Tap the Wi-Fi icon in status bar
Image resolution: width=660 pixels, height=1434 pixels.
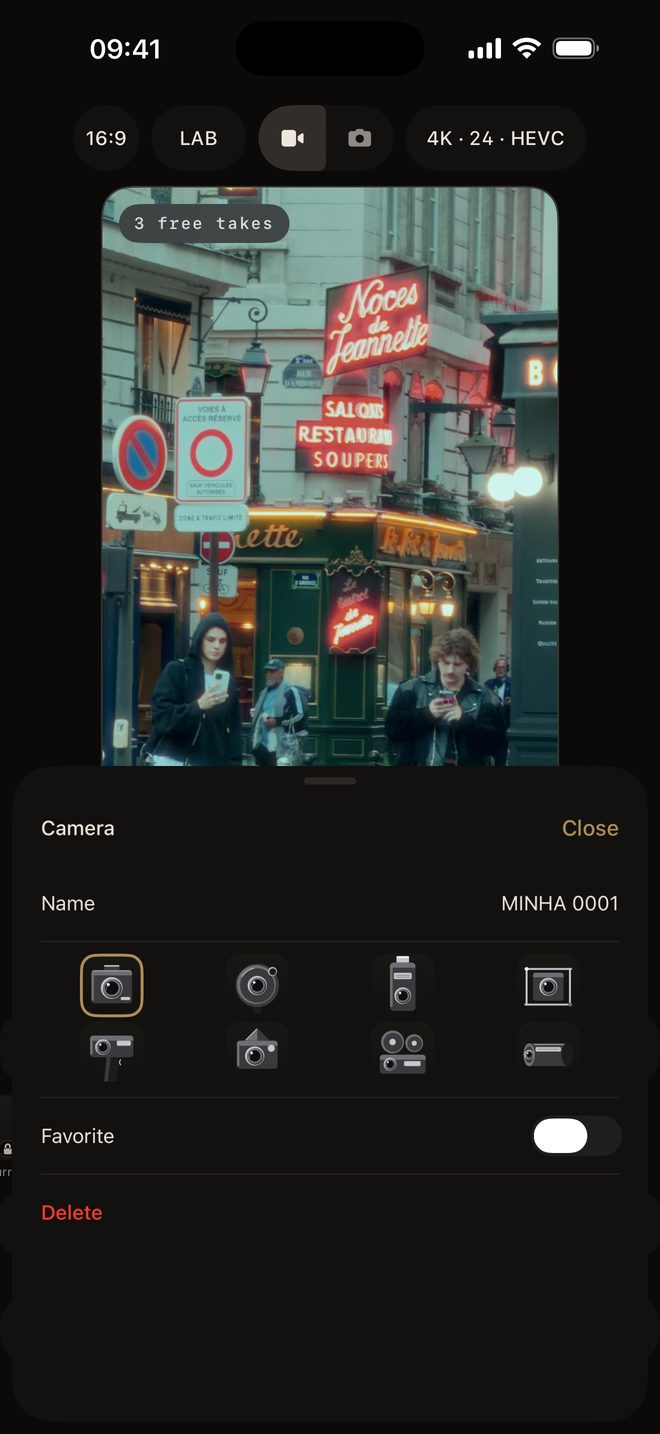click(x=526, y=48)
